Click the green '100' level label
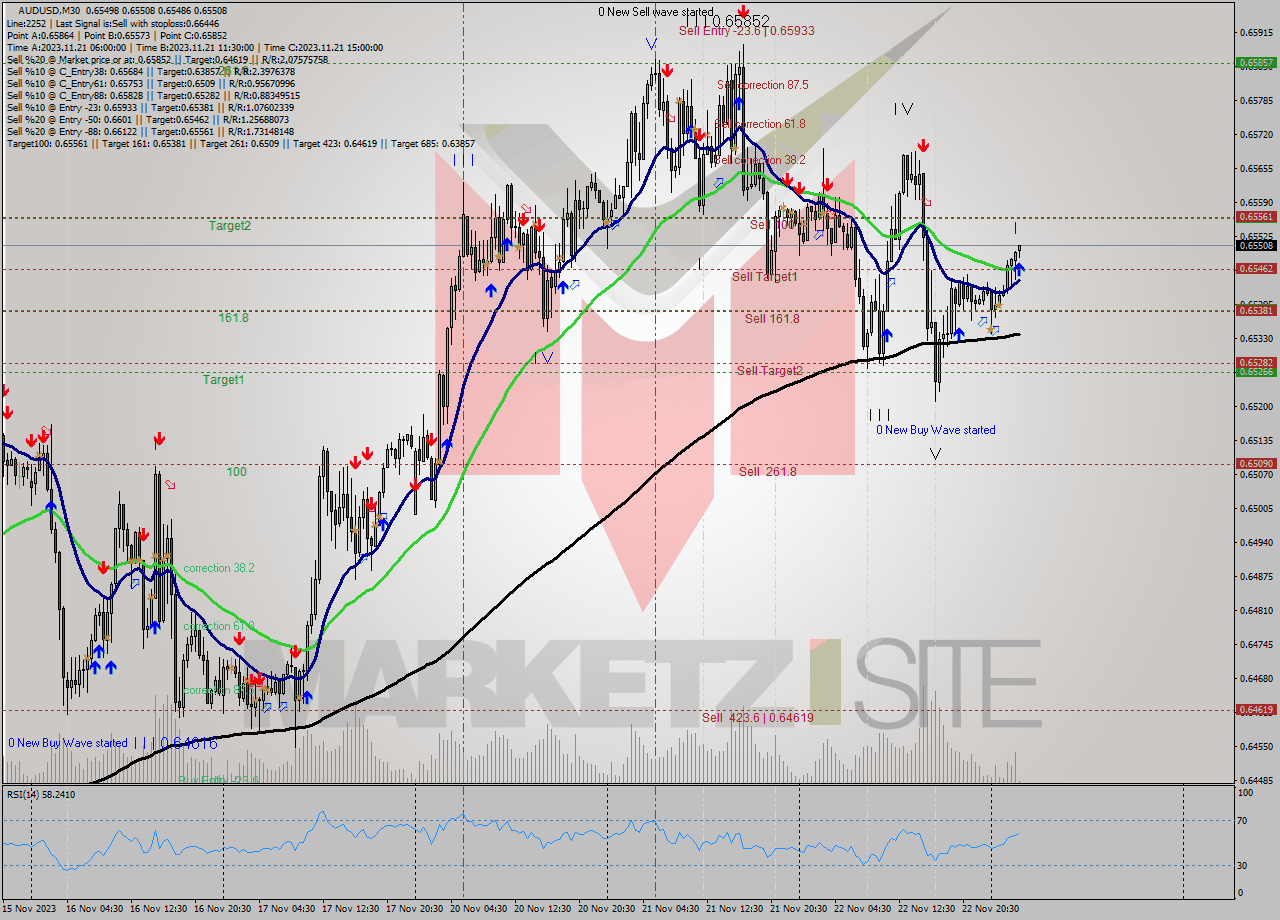This screenshot has height=920, width=1280. pos(236,472)
